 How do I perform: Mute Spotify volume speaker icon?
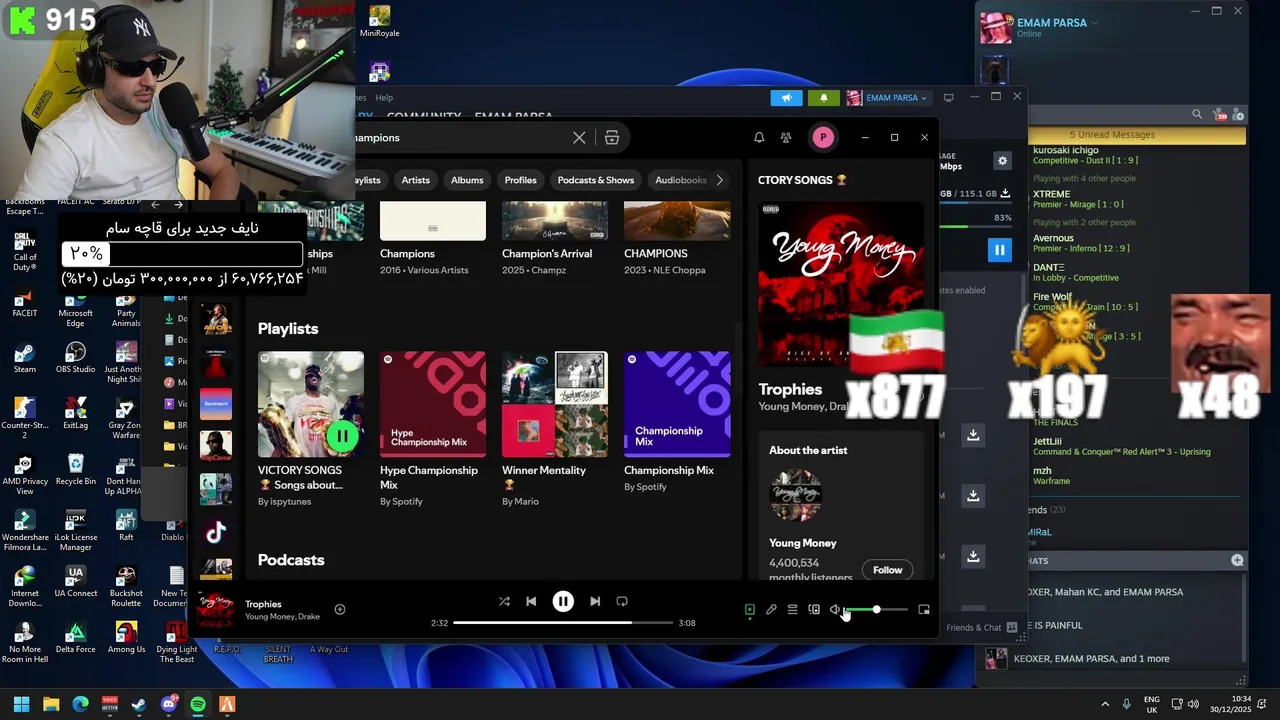(x=835, y=609)
